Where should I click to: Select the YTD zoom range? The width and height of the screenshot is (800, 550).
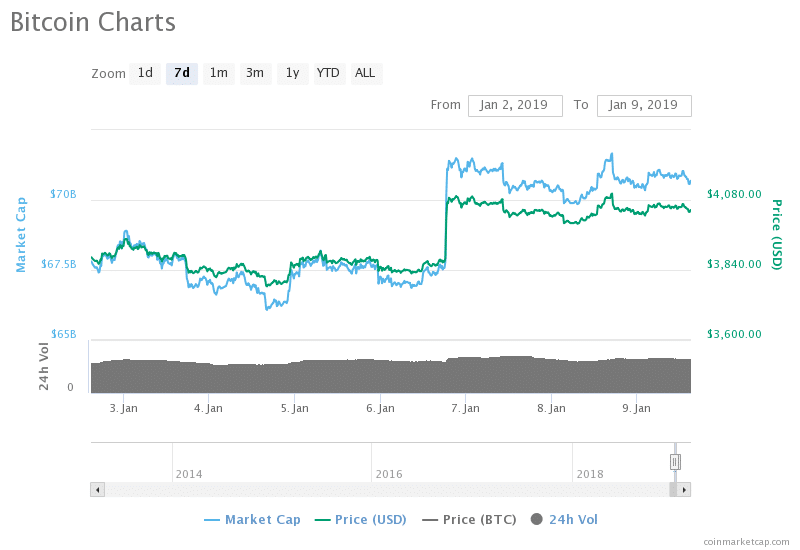[330, 73]
